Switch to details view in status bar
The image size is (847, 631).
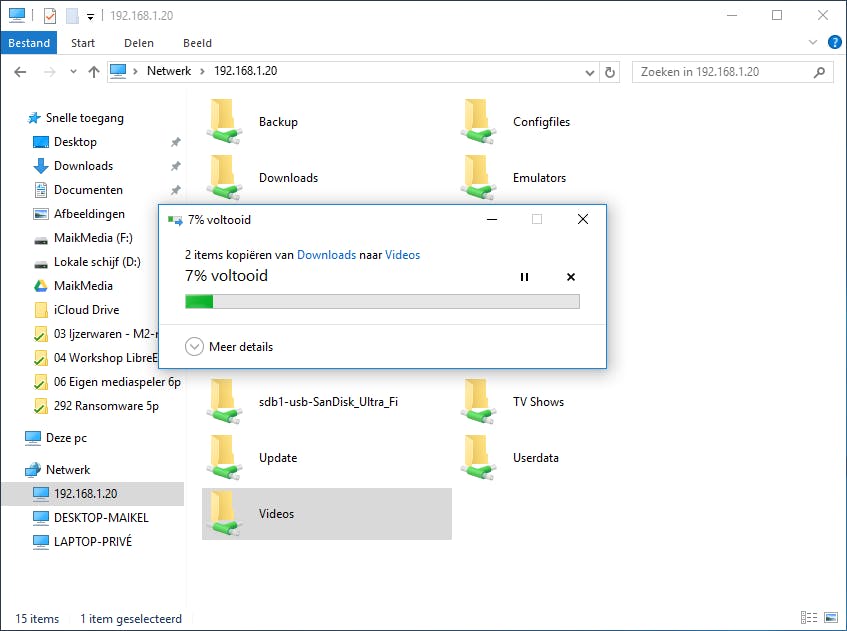click(809, 617)
